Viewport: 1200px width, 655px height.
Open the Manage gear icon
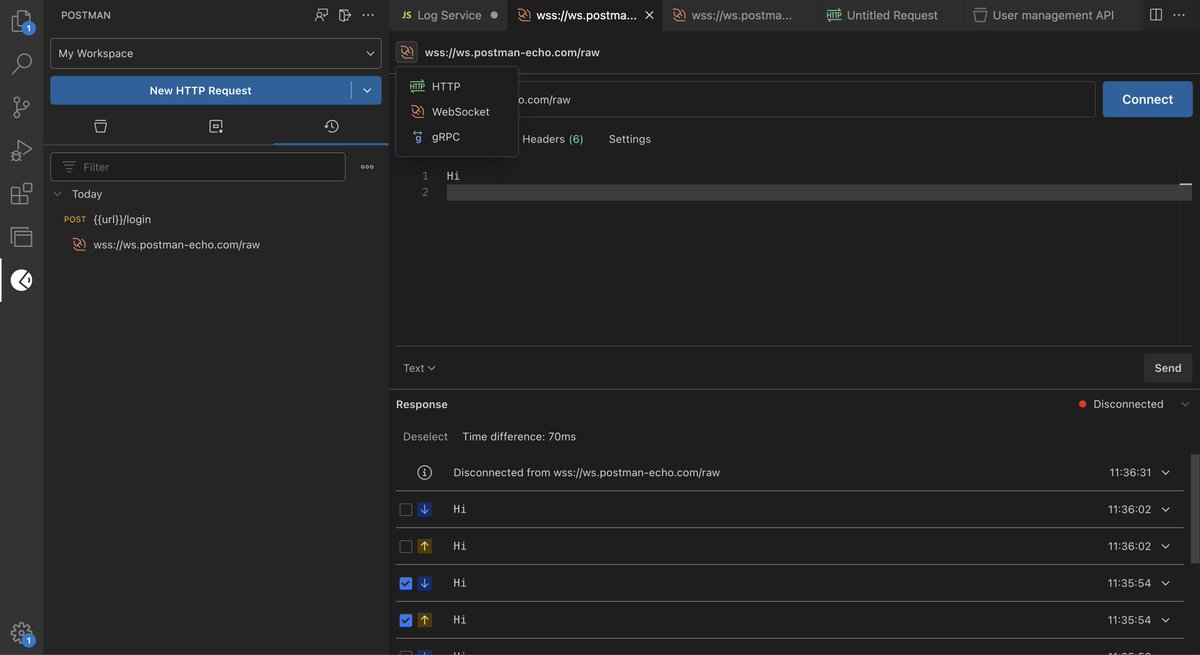[x=21, y=633]
